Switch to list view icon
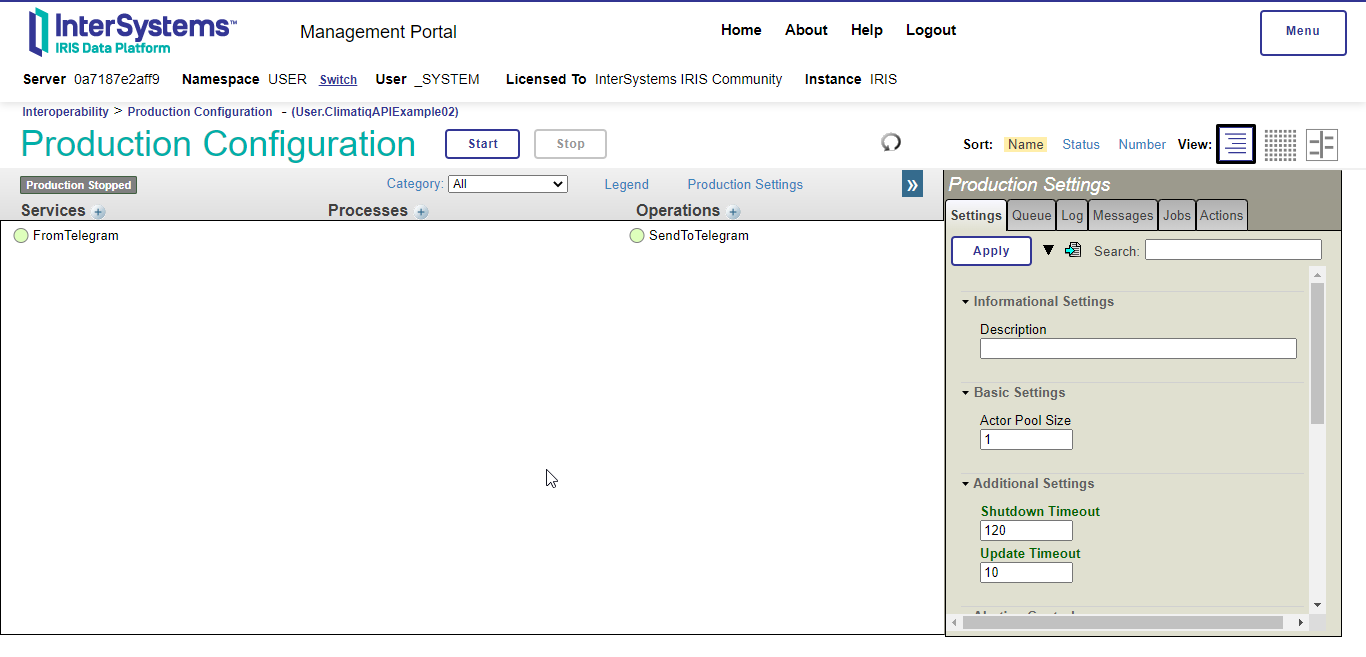The image size is (1366, 657). [x=1236, y=144]
